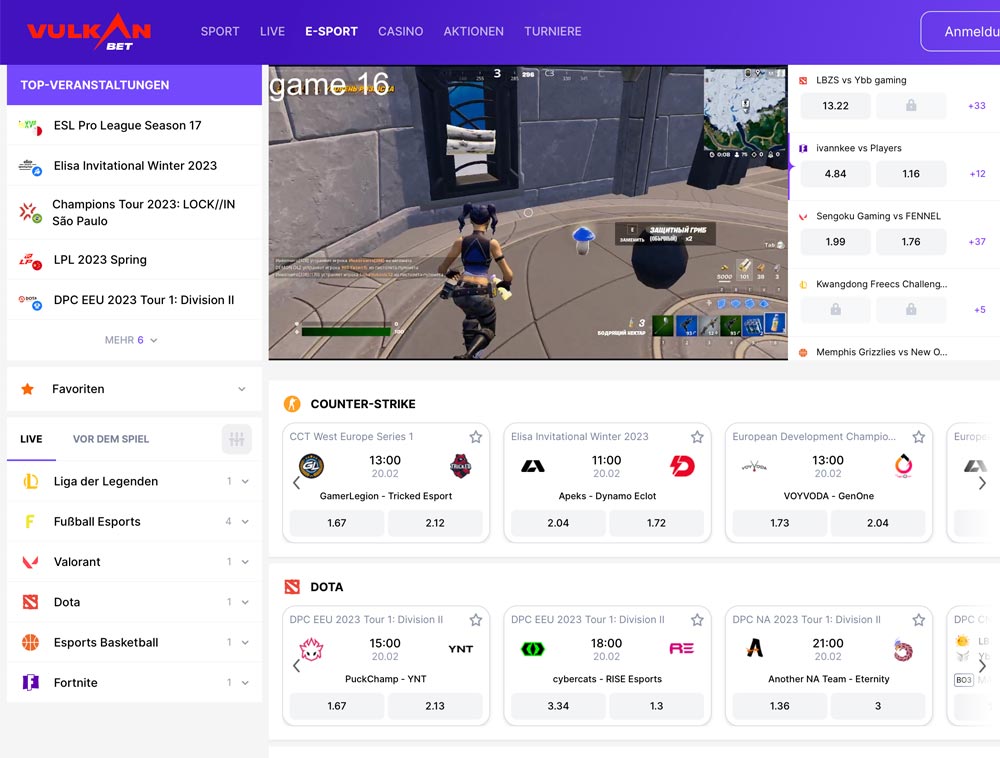Go to previous Dota matches
1000x758 pixels.
pos(297,666)
